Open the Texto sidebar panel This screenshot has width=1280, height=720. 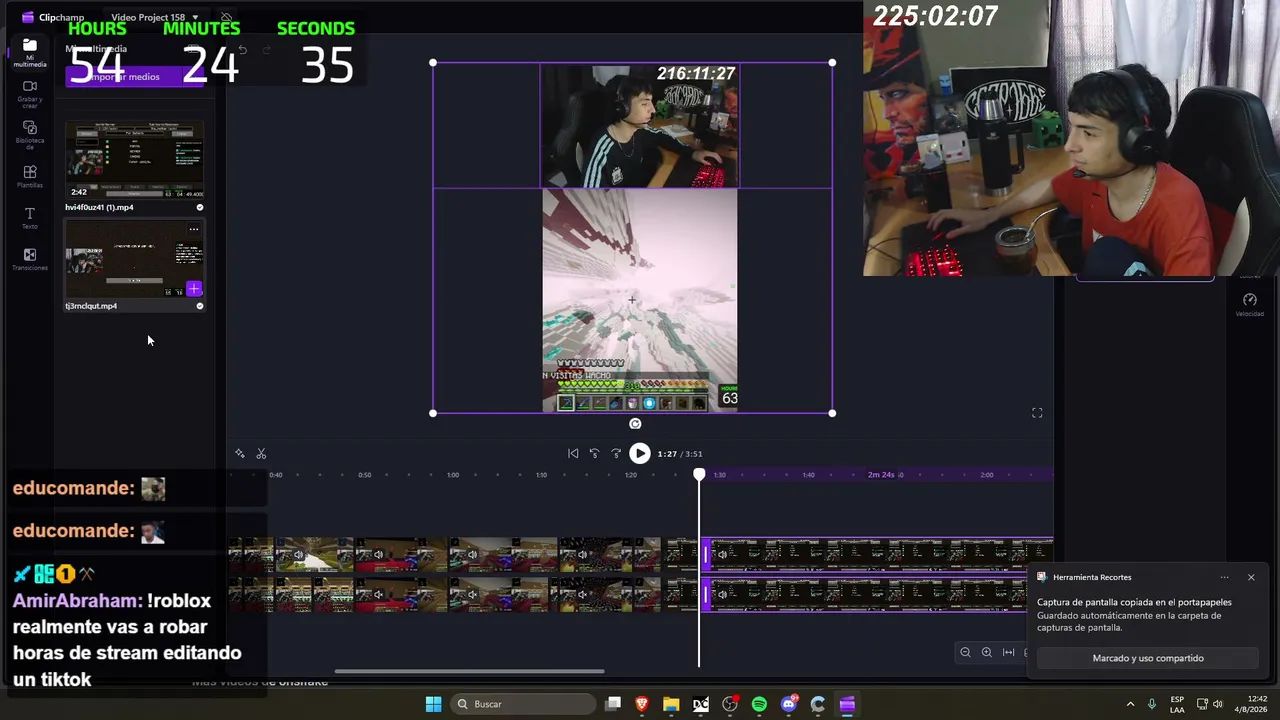coord(30,218)
